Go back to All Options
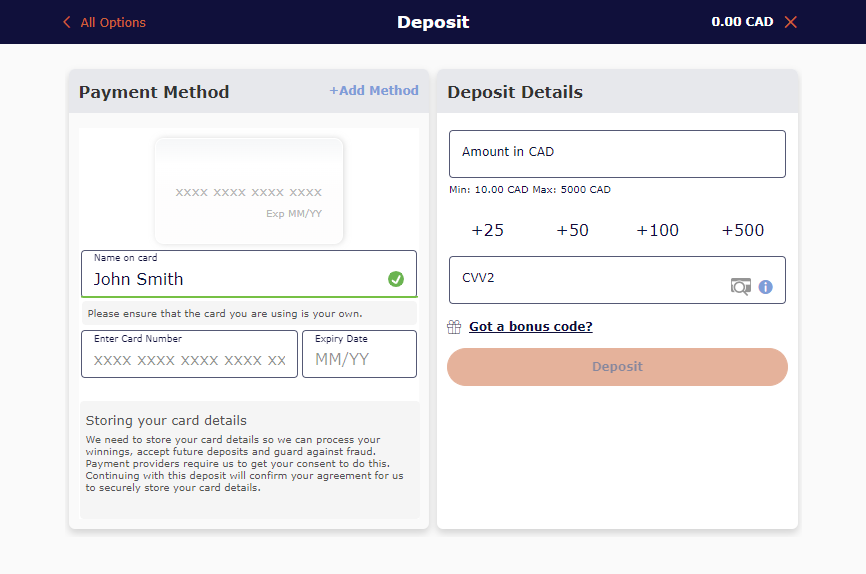The image size is (866, 574). [113, 23]
